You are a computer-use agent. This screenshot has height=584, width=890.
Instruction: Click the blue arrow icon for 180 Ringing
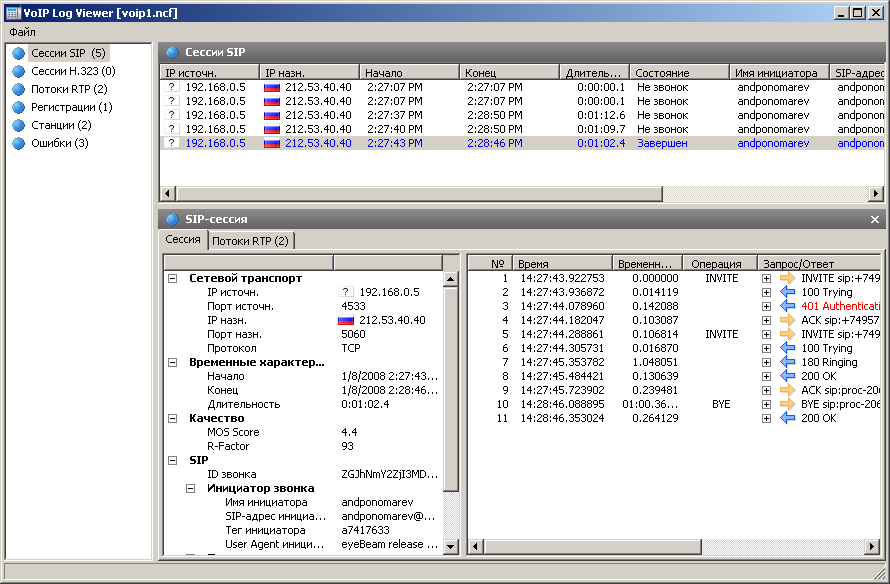coord(787,362)
